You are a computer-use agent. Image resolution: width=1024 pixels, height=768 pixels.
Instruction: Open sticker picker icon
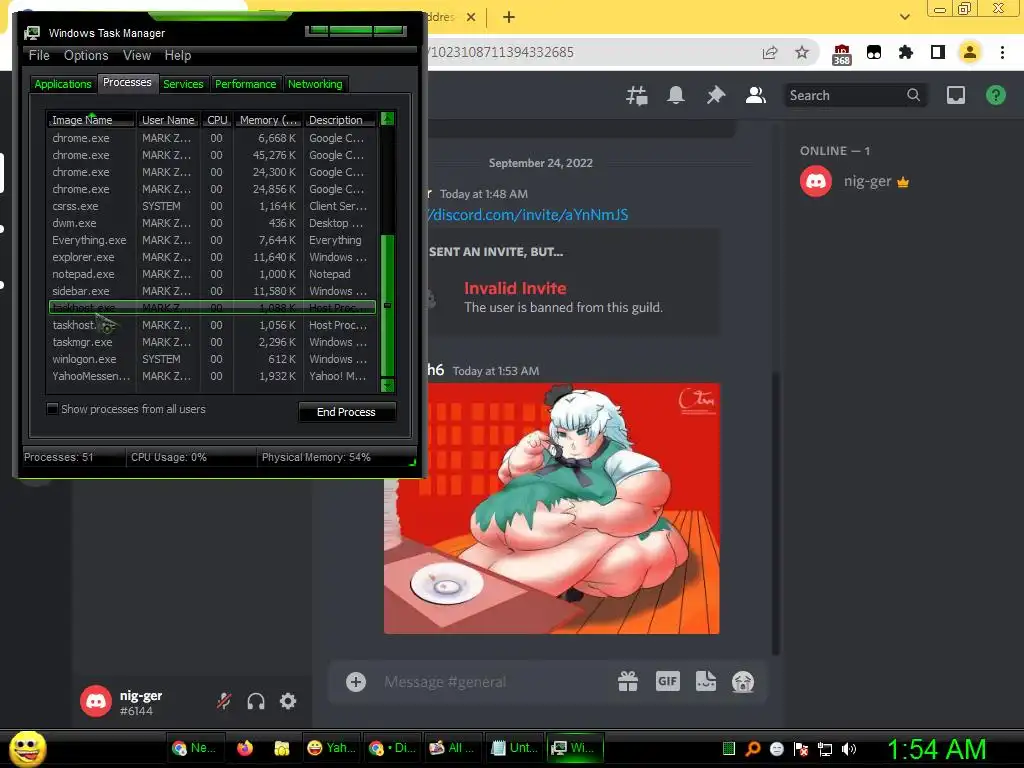pyautogui.click(x=705, y=681)
